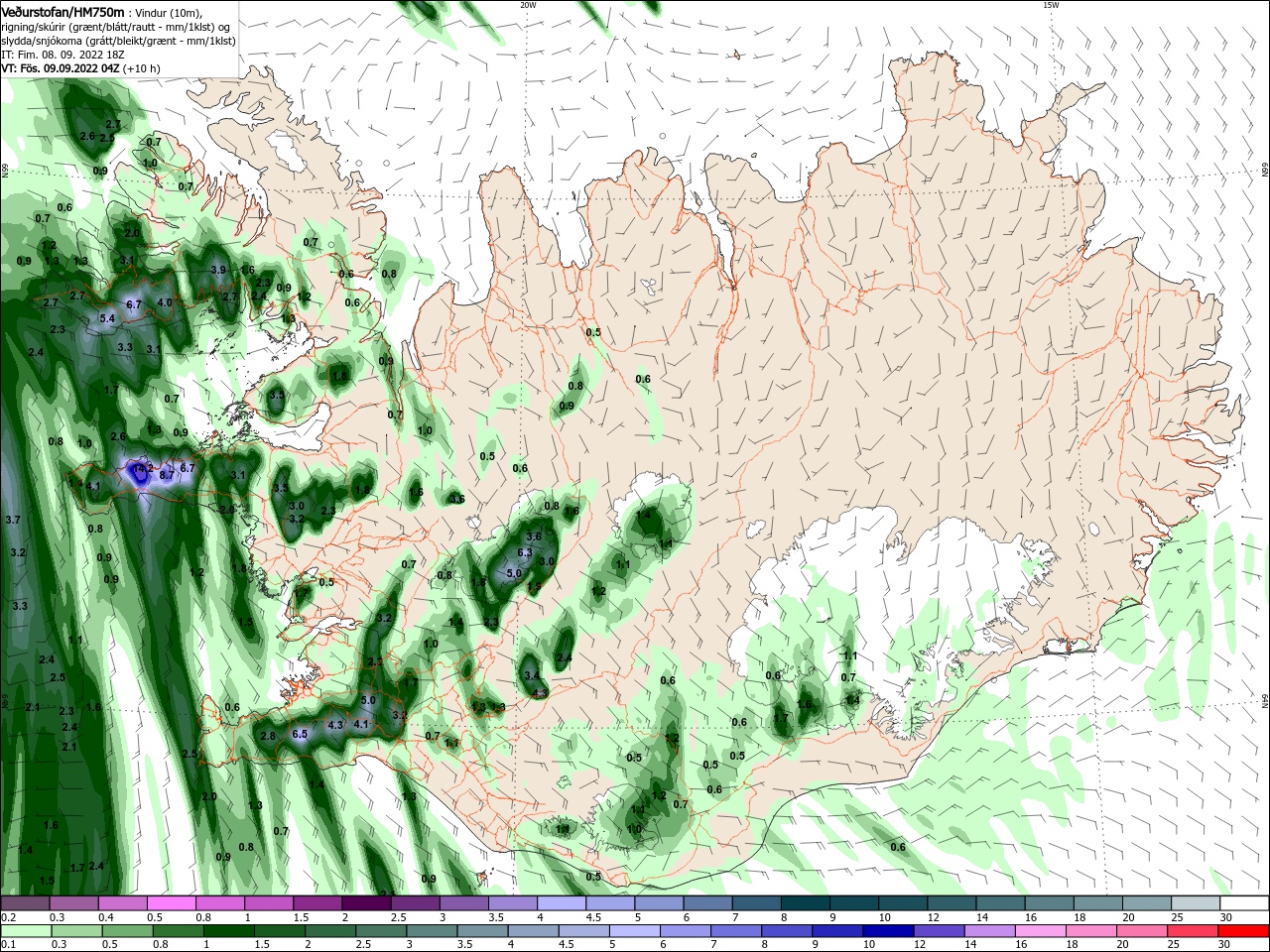This screenshot has width=1270, height=952.
Task: Pick bright pink 0.5 swatch in upper legend
Action: point(172,903)
